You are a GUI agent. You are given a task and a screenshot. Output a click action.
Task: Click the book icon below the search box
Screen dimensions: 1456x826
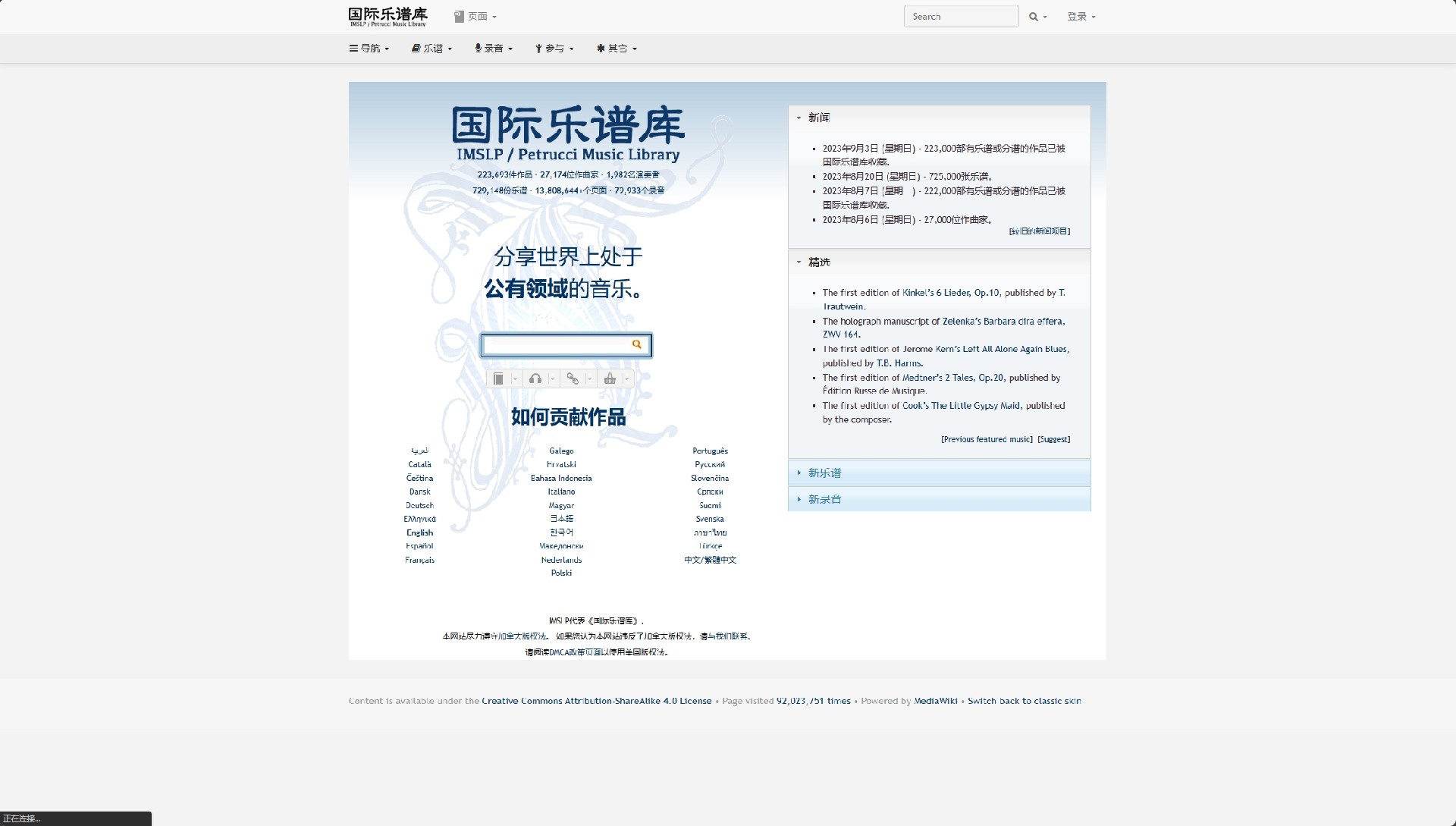(x=498, y=379)
